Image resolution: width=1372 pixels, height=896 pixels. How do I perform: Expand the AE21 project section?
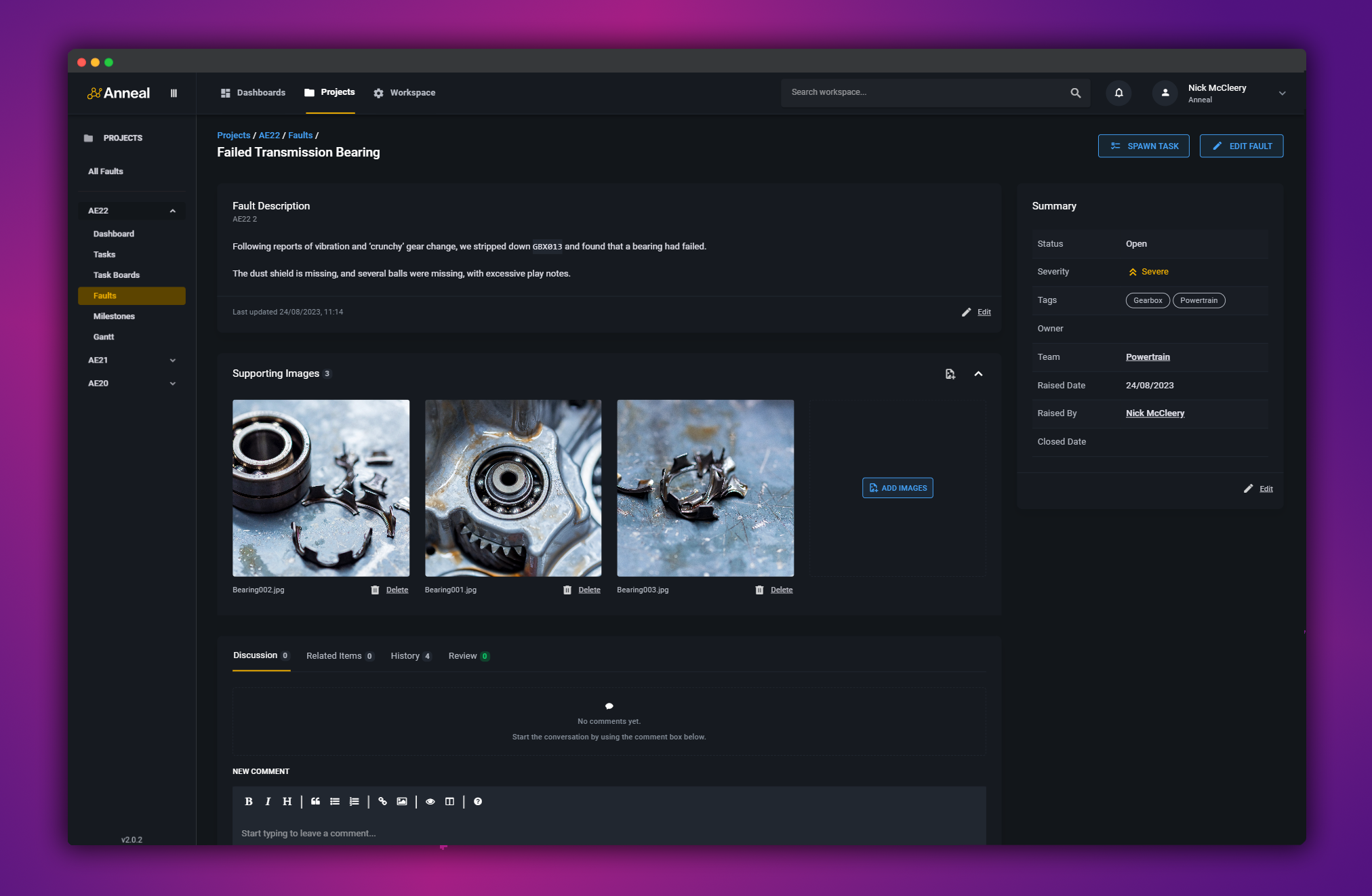(173, 361)
